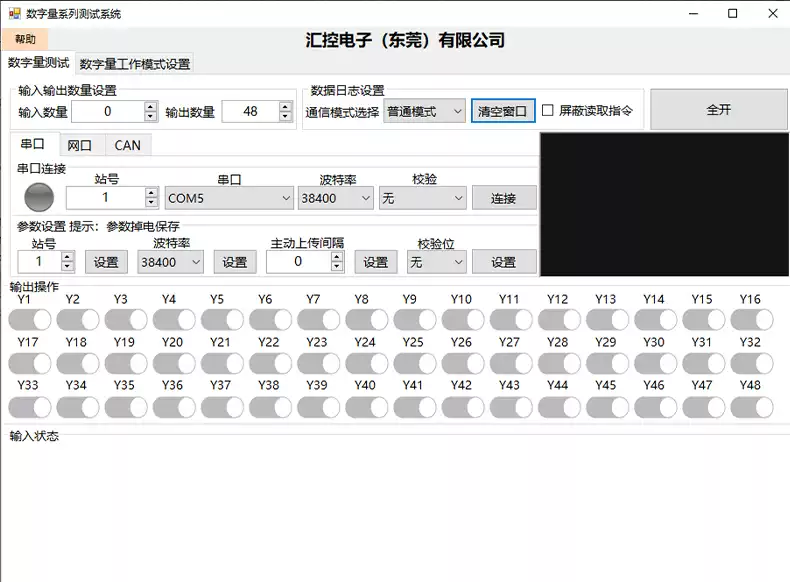Toggle output switch Y36
The image size is (790, 582).
174,407
